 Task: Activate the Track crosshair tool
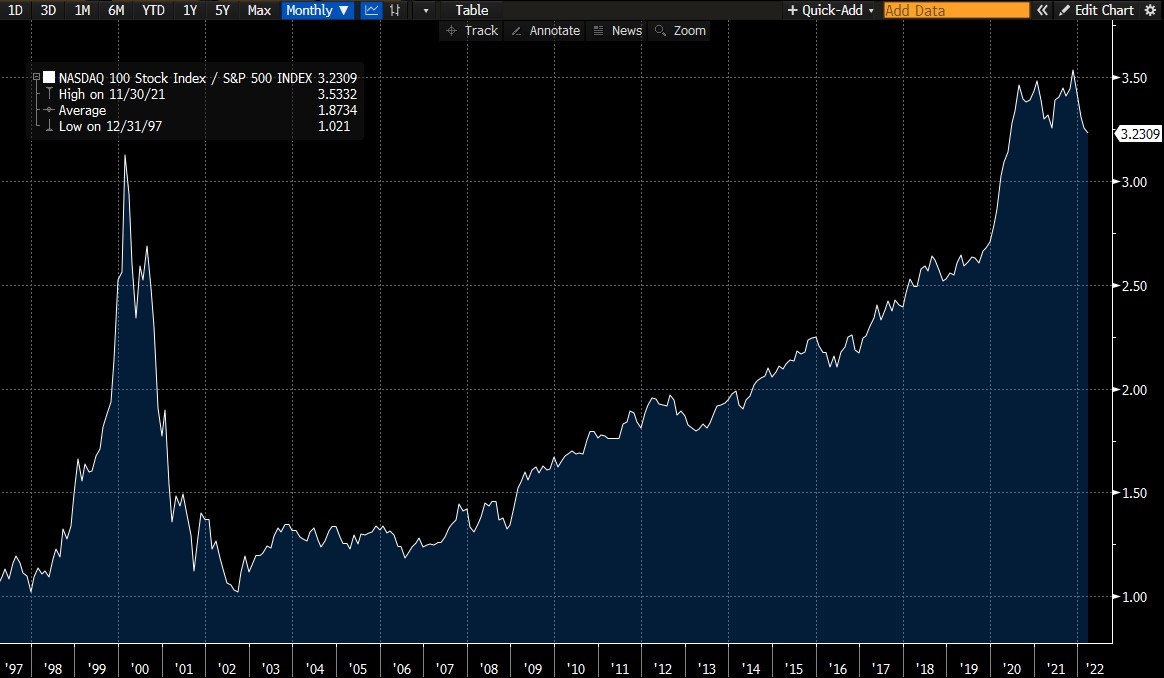click(x=471, y=31)
